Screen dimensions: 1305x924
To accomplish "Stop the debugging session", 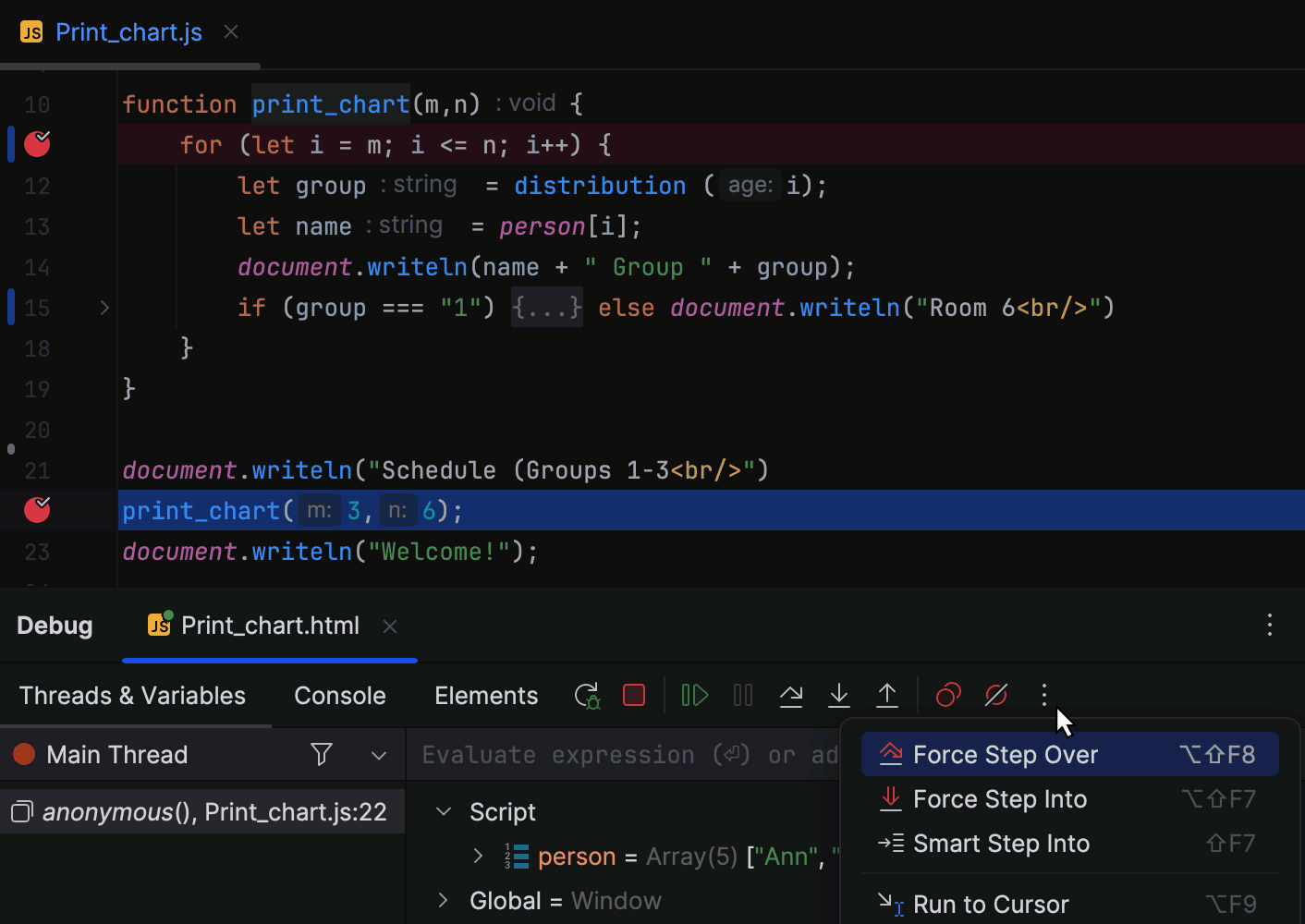I will tap(634, 695).
